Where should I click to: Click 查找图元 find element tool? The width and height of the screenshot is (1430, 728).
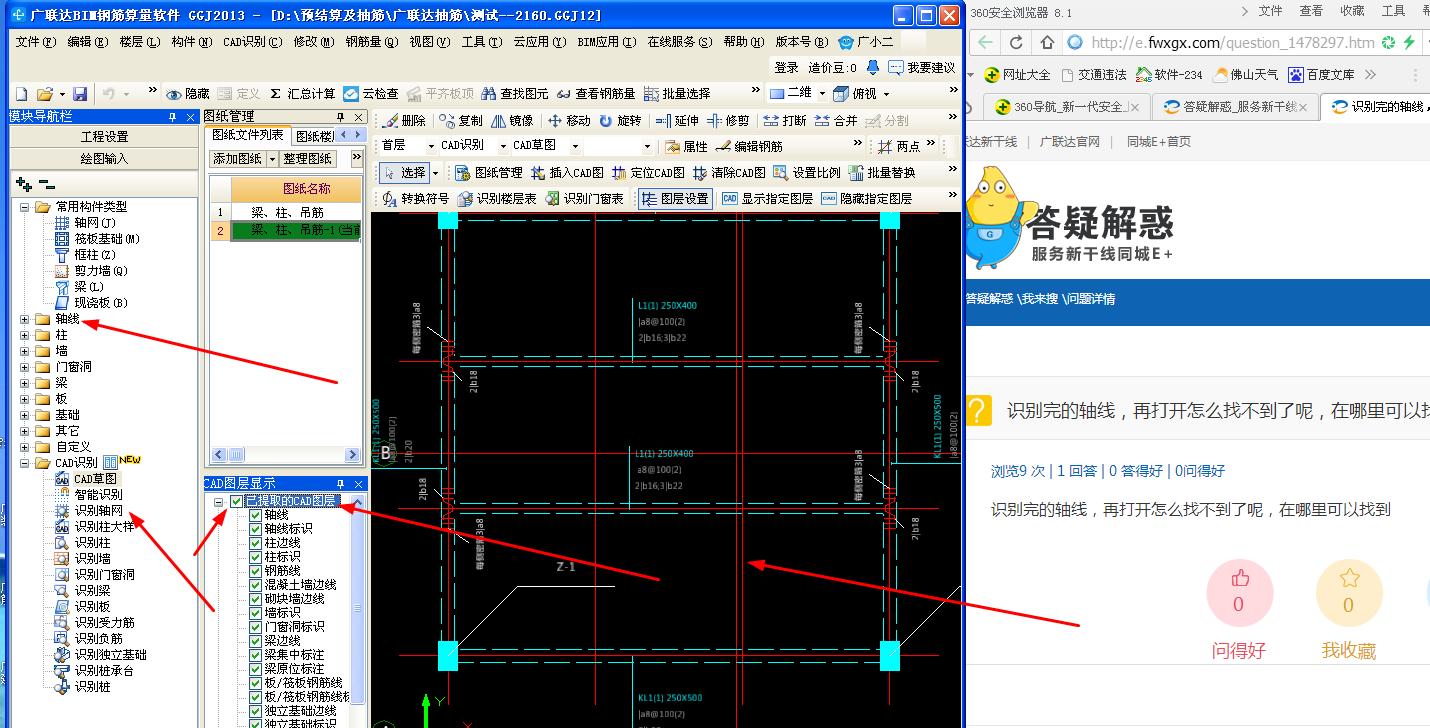pyautogui.click(x=515, y=93)
